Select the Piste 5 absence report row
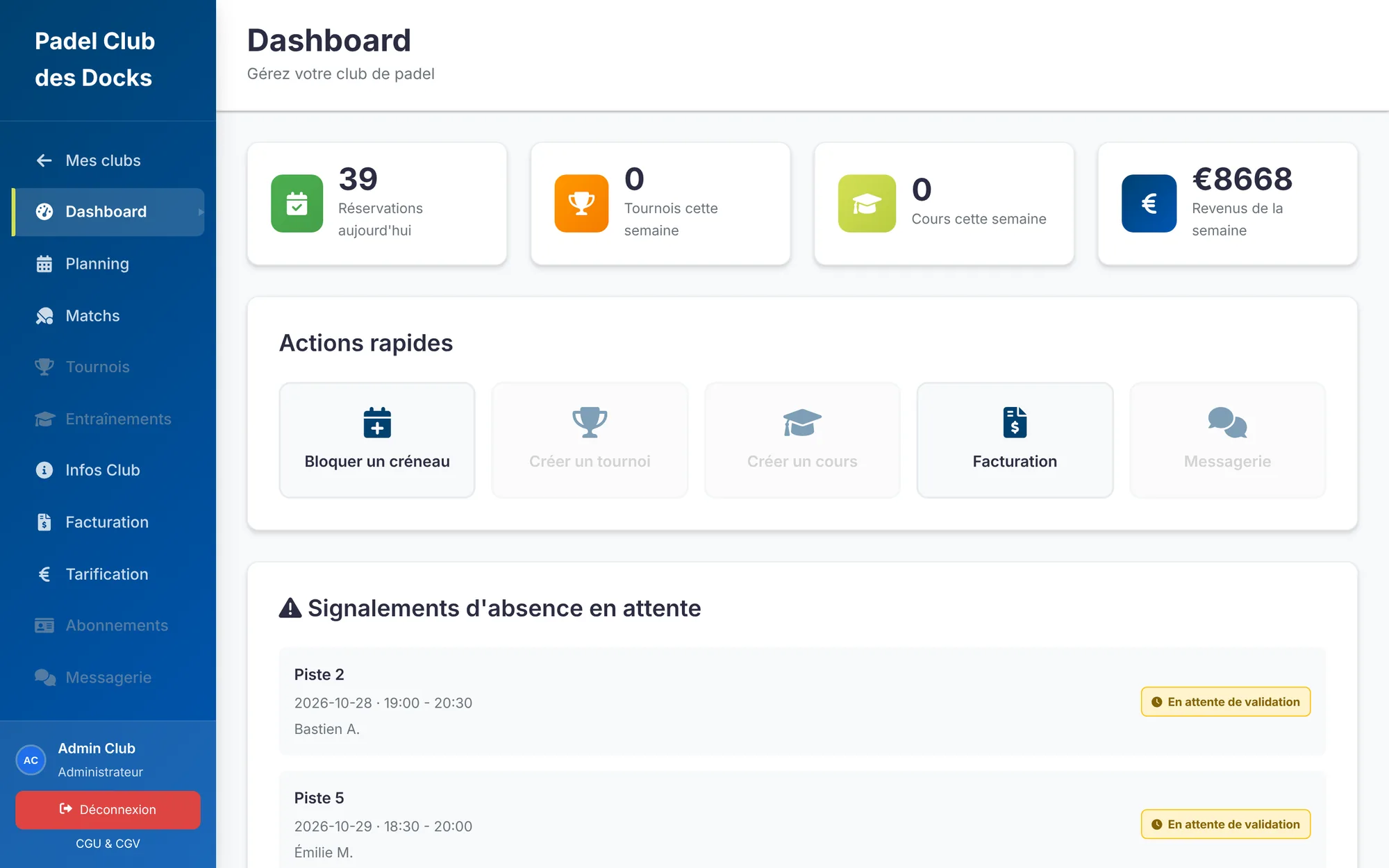The height and width of the screenshot is (868, 1389). 802,820
